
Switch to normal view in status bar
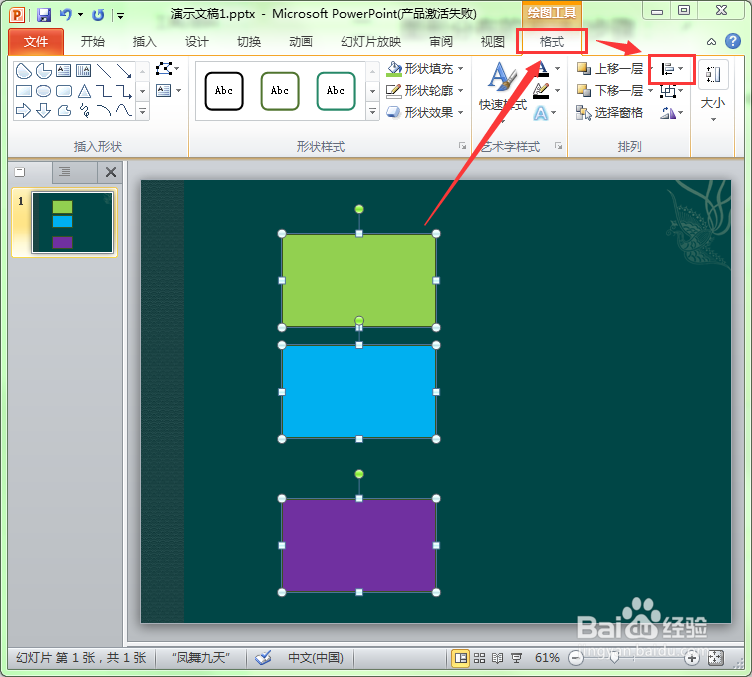461,658
